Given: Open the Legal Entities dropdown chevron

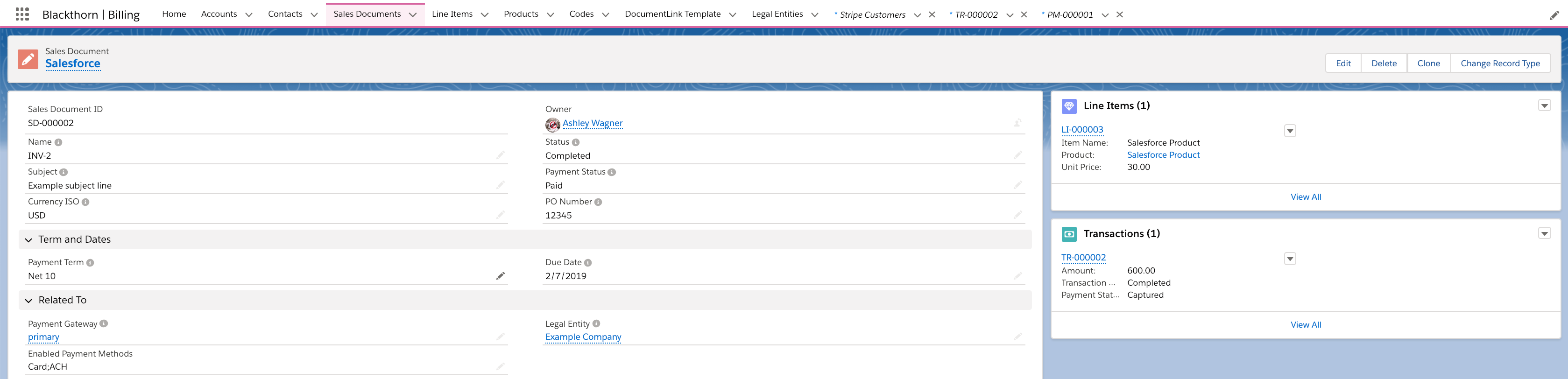Looking at the screenshot, I should [x=814, y=15].
